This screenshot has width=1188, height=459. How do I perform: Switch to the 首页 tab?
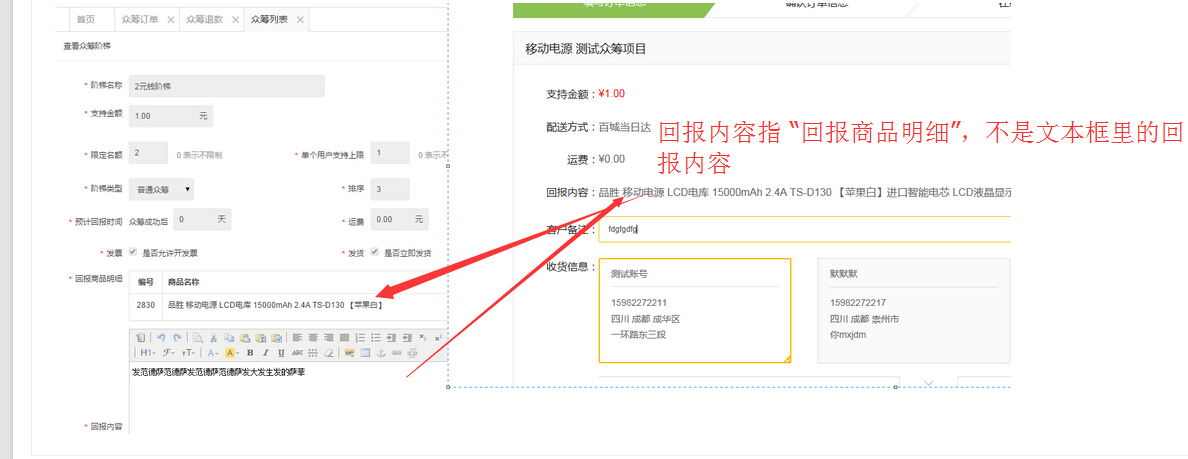click(87, 20)
